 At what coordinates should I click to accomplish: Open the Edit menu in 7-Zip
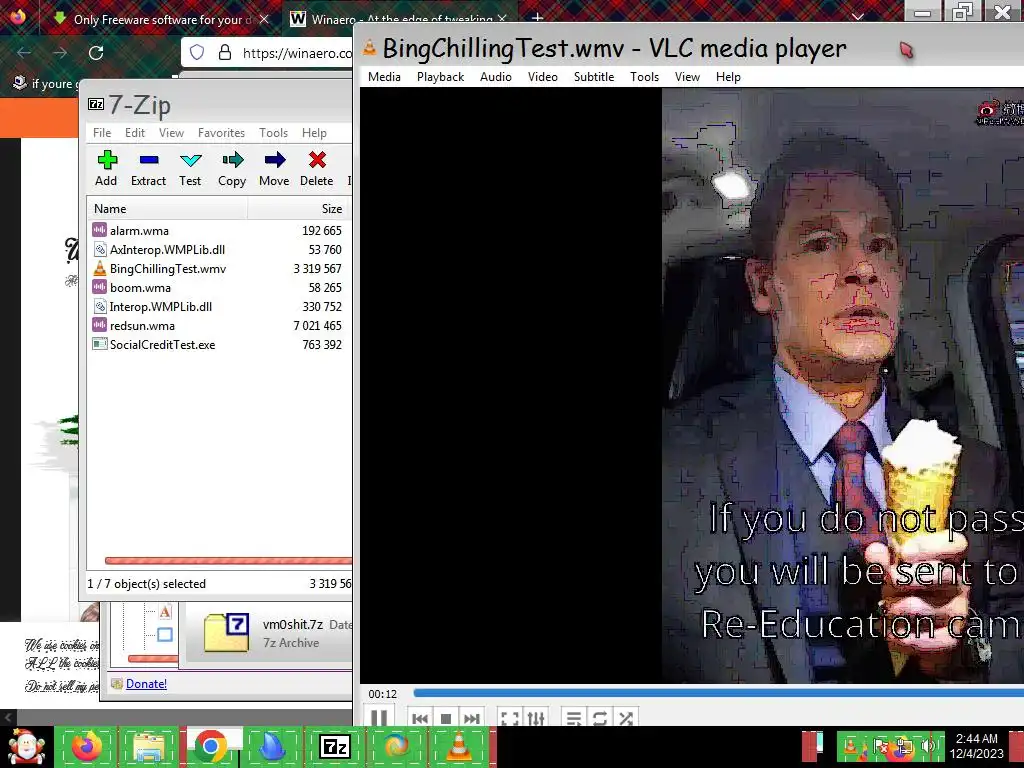click(135, 133)
